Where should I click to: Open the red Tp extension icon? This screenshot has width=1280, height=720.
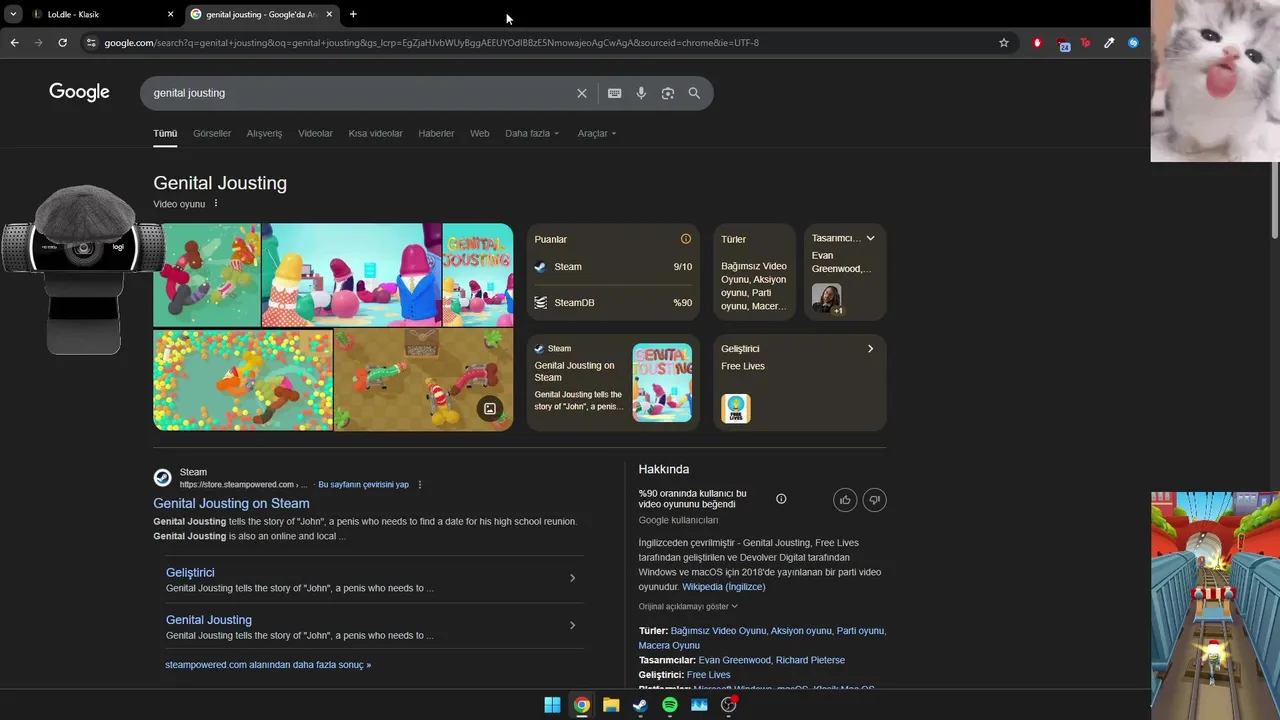(x=1086, y=43)
